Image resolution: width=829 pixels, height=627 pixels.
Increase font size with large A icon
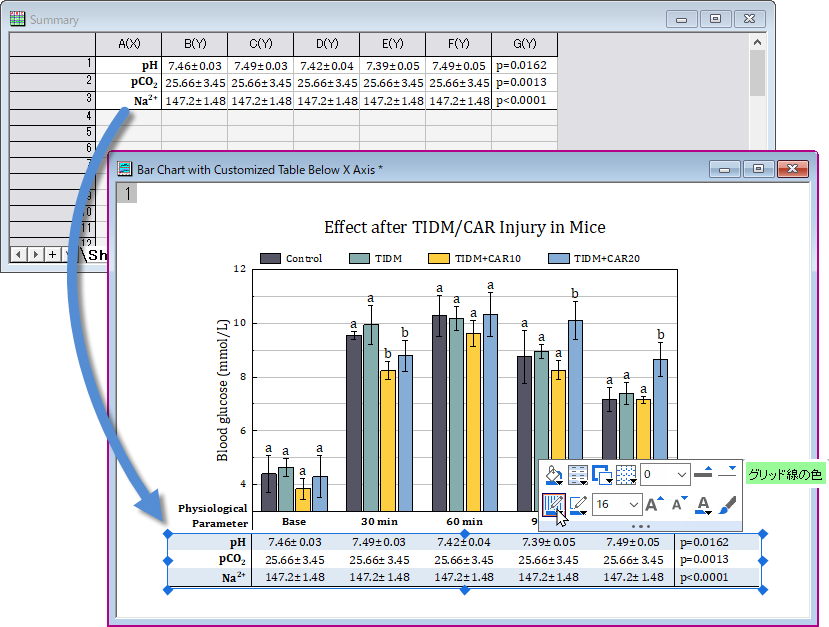point(655,504)
